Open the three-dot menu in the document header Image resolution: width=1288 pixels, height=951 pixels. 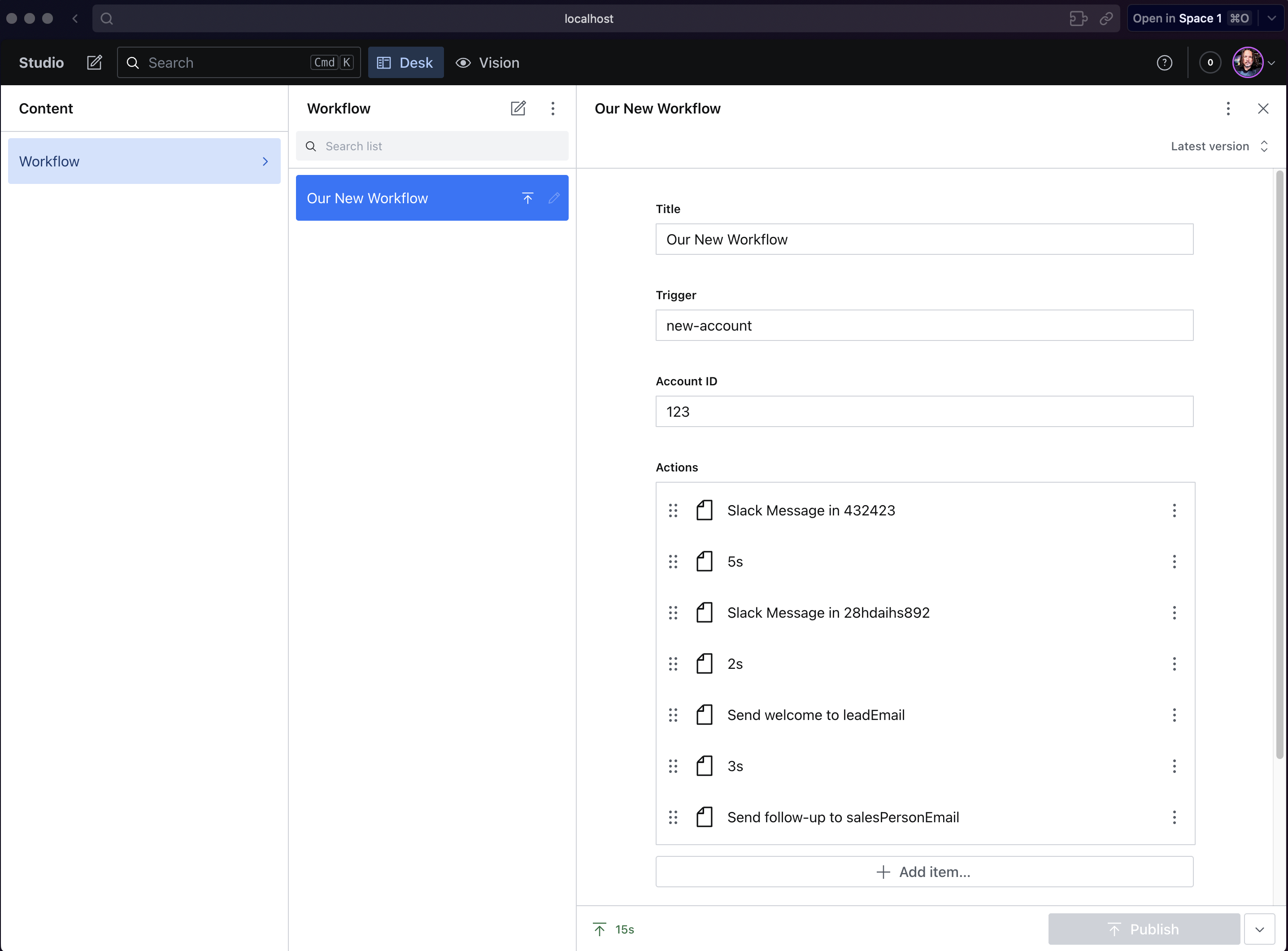pos(1228,108)
